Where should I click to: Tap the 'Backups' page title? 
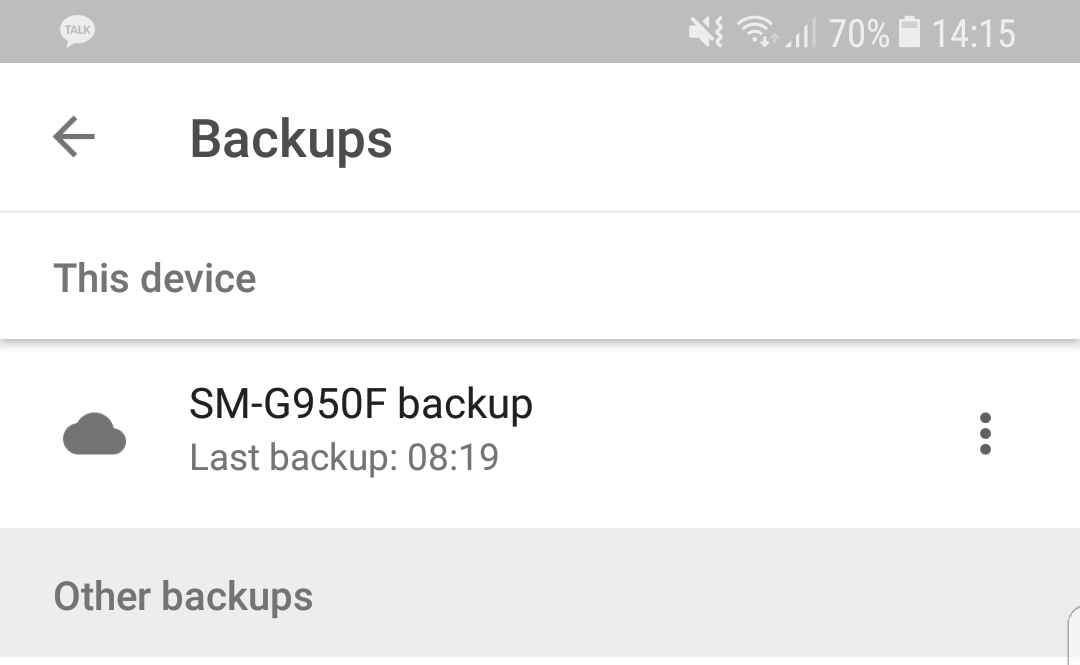(x=291, y=138)
